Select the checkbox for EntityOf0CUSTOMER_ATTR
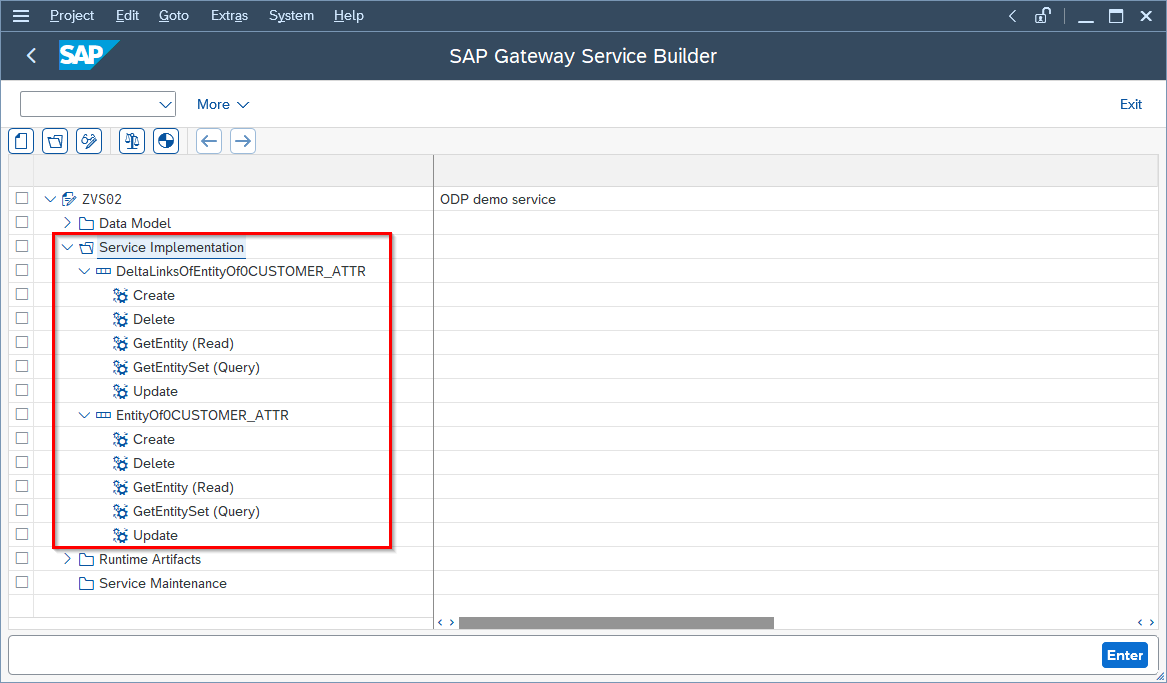The image size is (1167, 683). pos(21,414)
